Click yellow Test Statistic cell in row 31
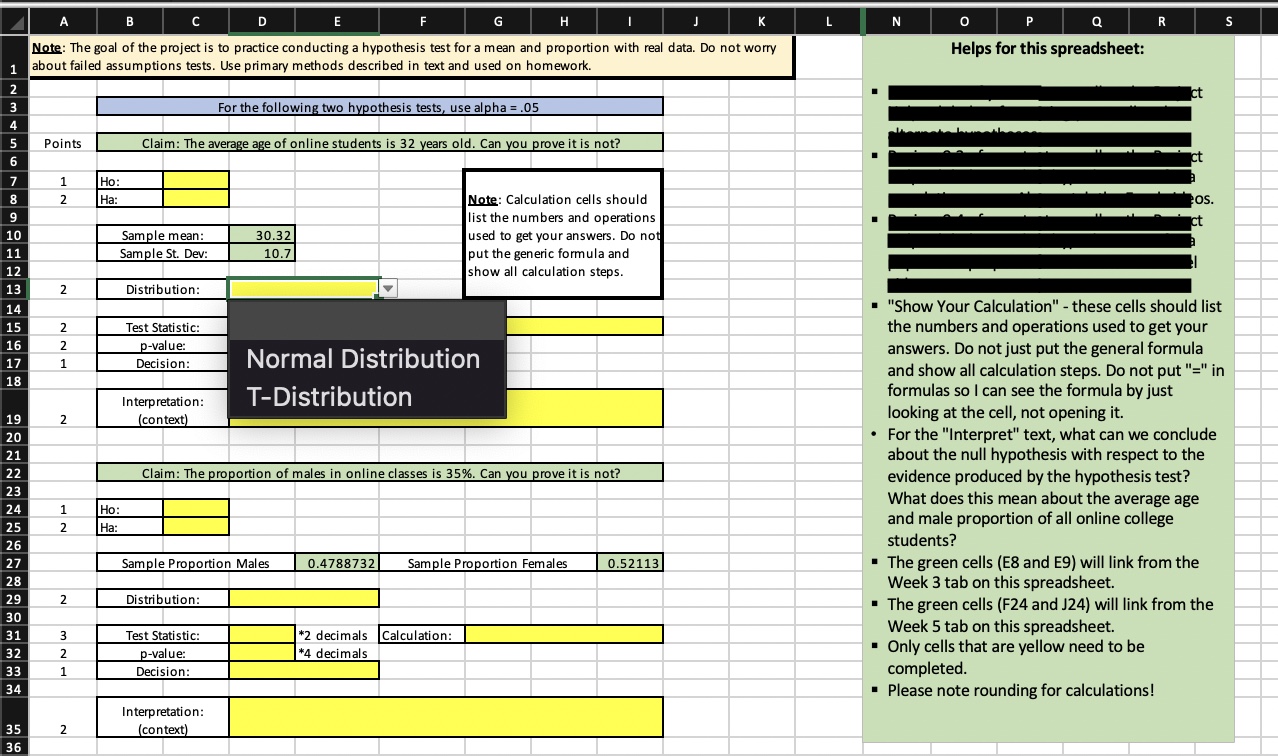 pos(261,635)
